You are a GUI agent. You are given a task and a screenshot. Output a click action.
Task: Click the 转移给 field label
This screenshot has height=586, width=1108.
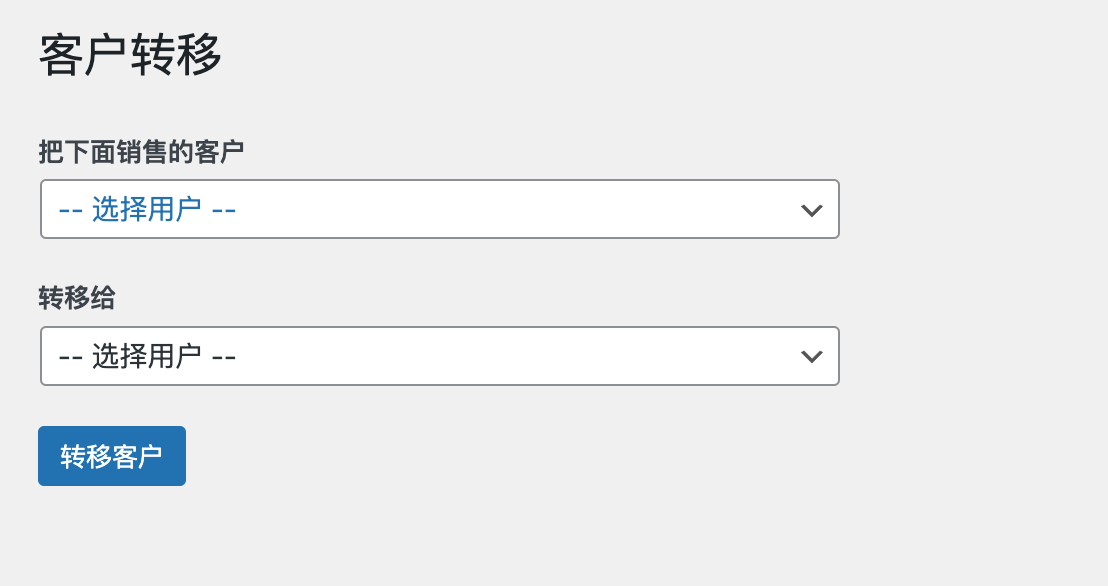pyautogui.click(x=77, y=298)
